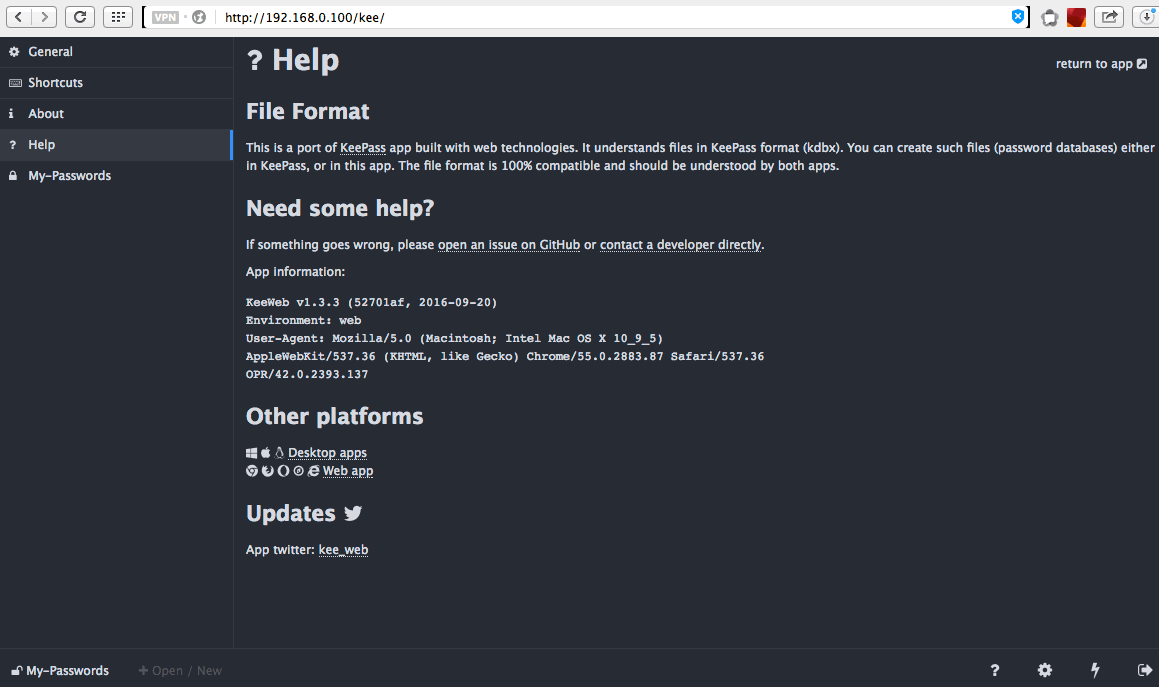The width and height of the screenshot is (1159, 687).
Task: Open My-Passwords file settings in sidebar
Action: coord(116,176)
